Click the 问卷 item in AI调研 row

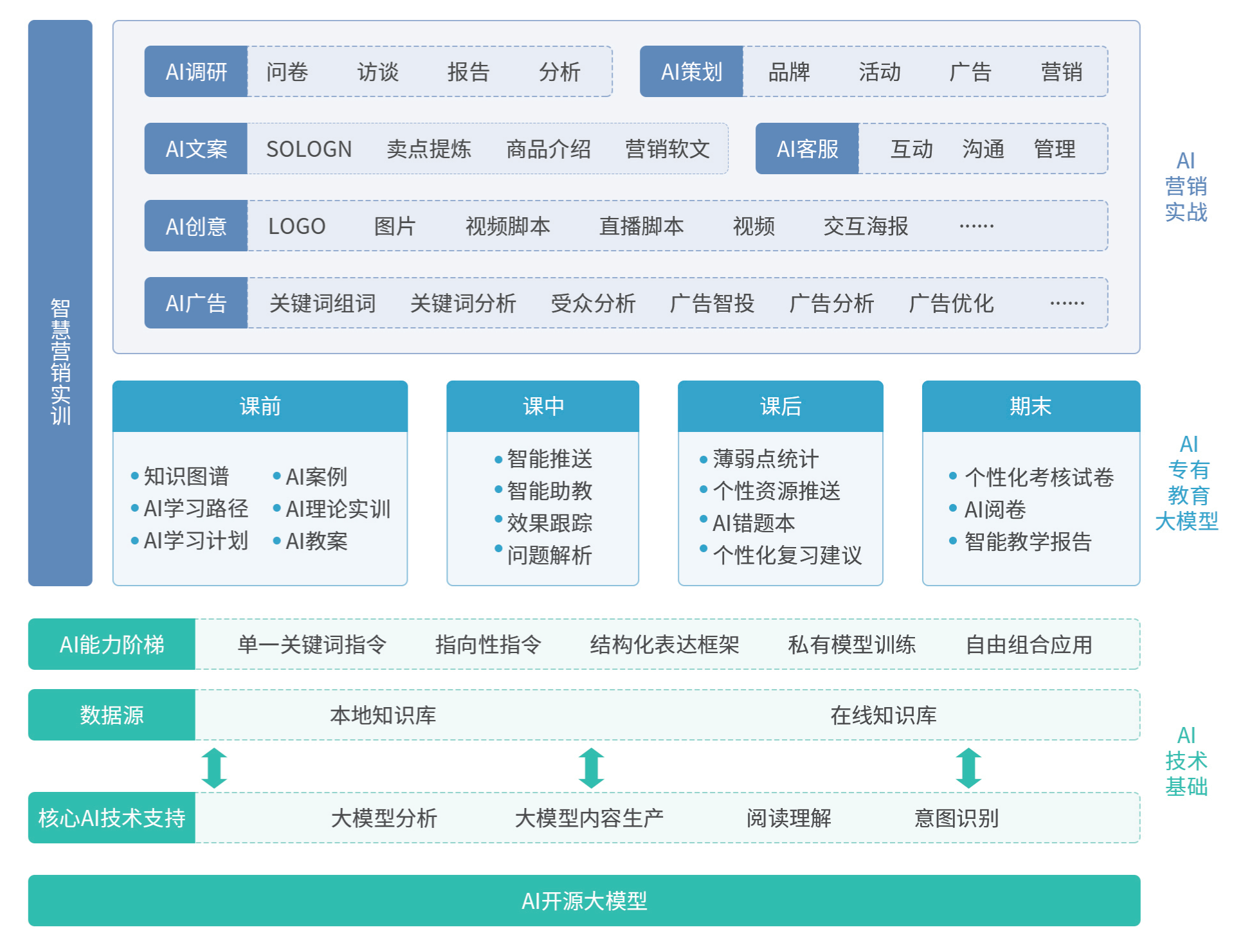(x=287, y=72)
